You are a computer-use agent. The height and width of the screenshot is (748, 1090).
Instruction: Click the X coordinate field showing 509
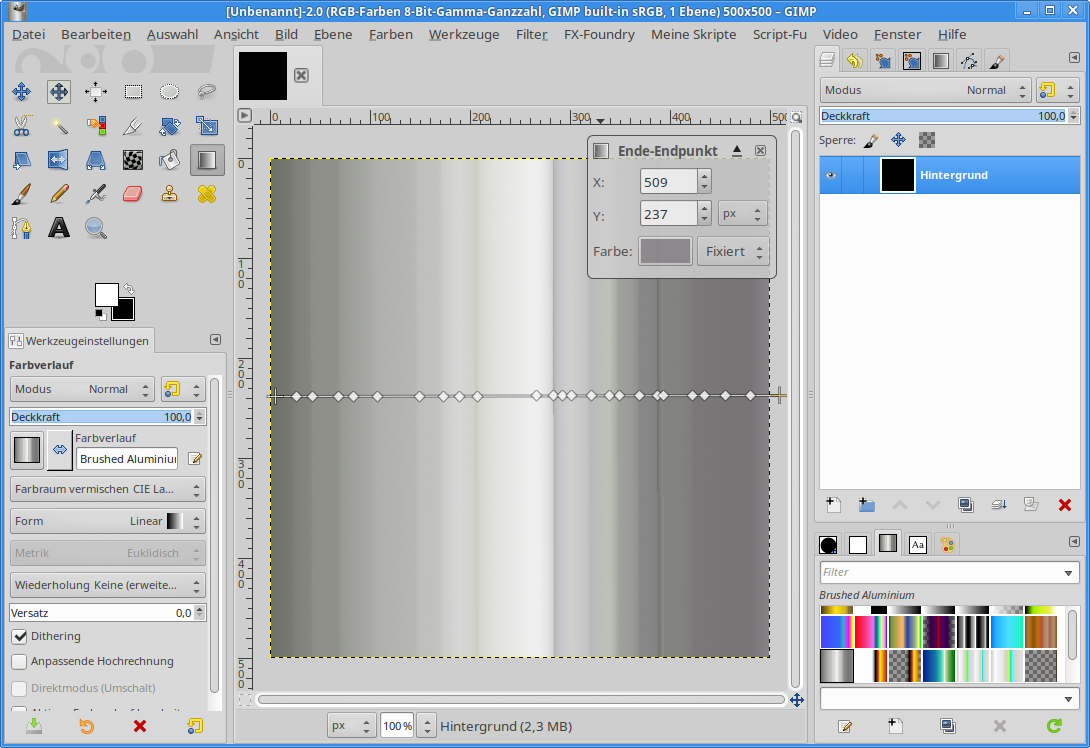(668, 182)
